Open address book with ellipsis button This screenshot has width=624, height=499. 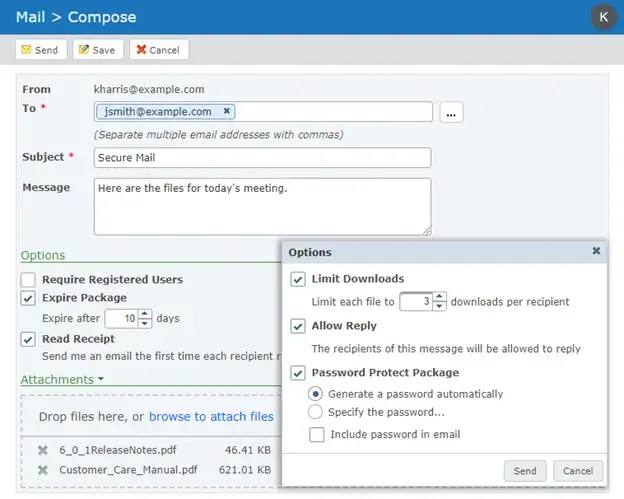[450, 113]
